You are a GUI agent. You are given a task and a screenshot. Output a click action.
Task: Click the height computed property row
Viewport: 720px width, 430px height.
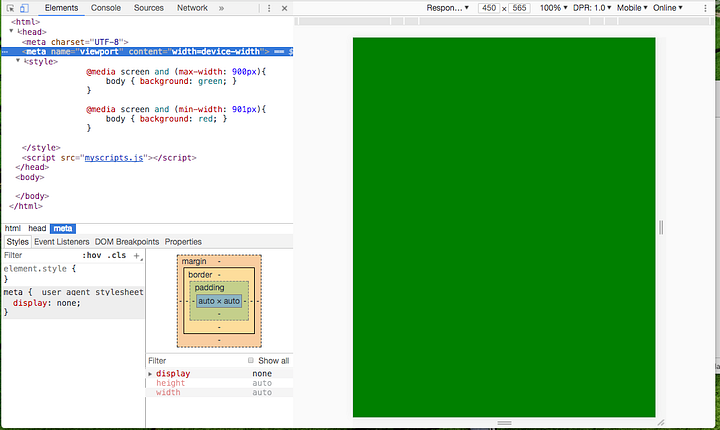pos(220,383)
